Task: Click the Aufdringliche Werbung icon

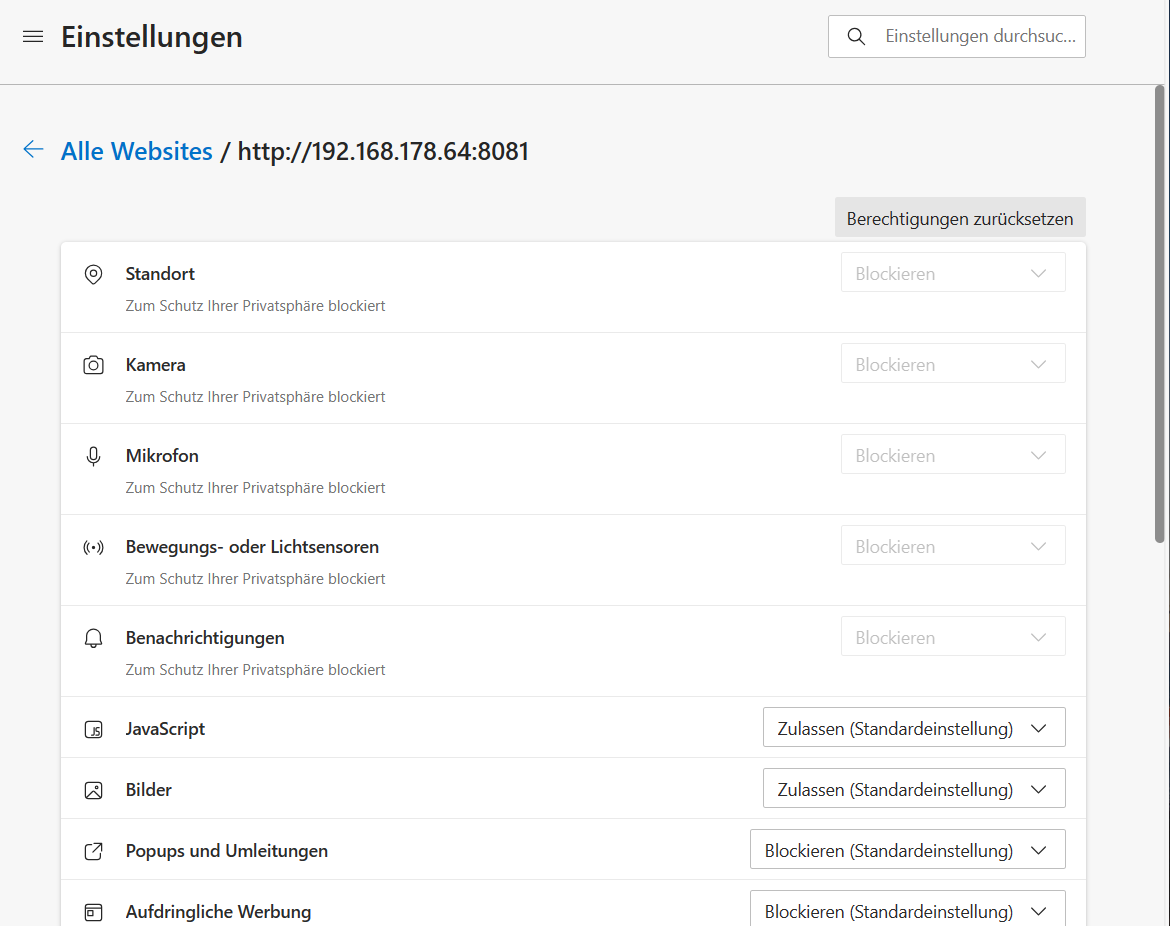Action: click(x=93, y=913)
